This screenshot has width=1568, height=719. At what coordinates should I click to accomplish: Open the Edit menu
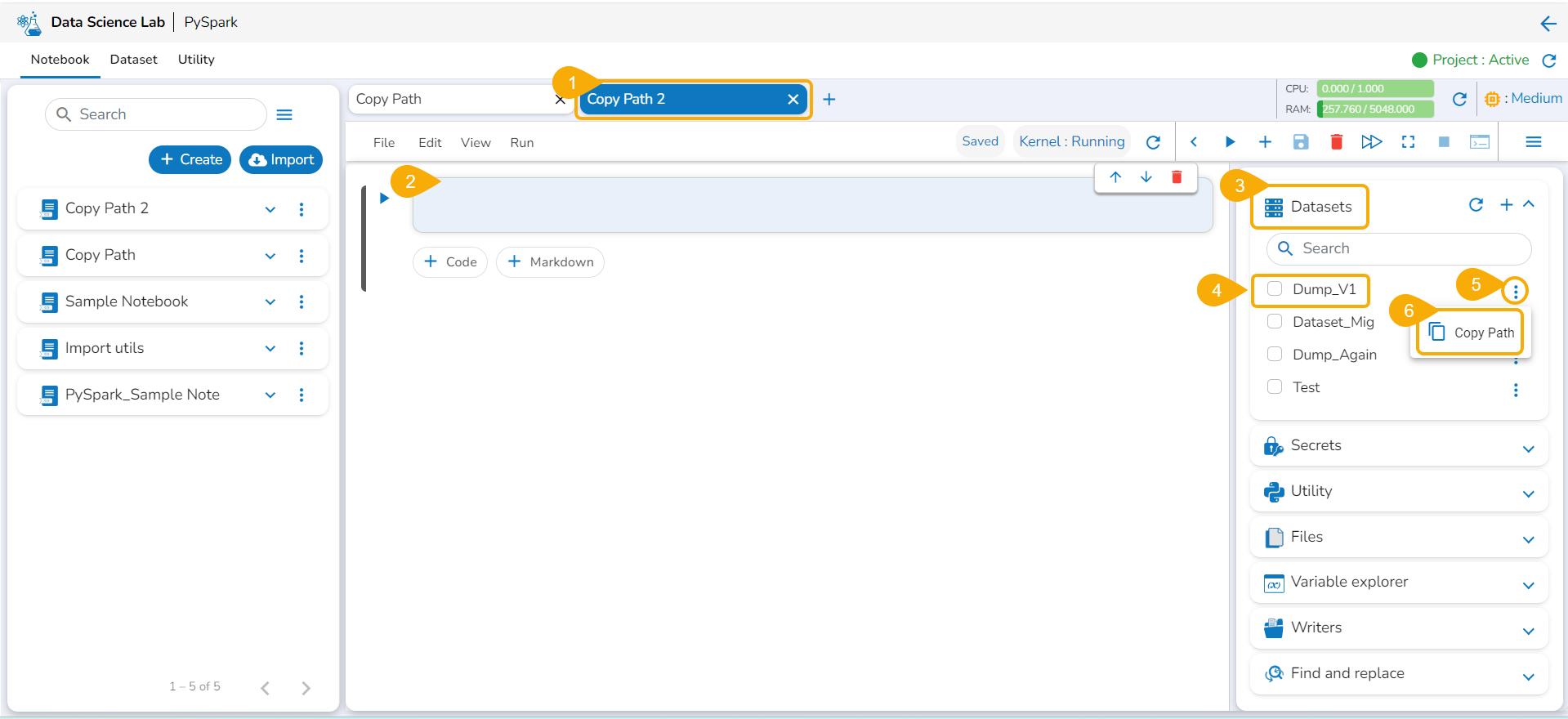tap(430, 143)
